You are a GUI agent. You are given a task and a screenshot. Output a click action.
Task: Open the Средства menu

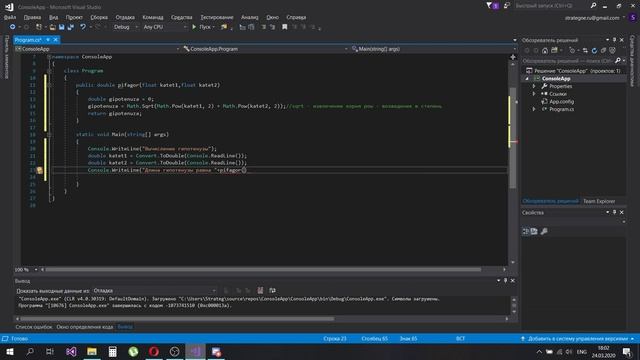182,17
